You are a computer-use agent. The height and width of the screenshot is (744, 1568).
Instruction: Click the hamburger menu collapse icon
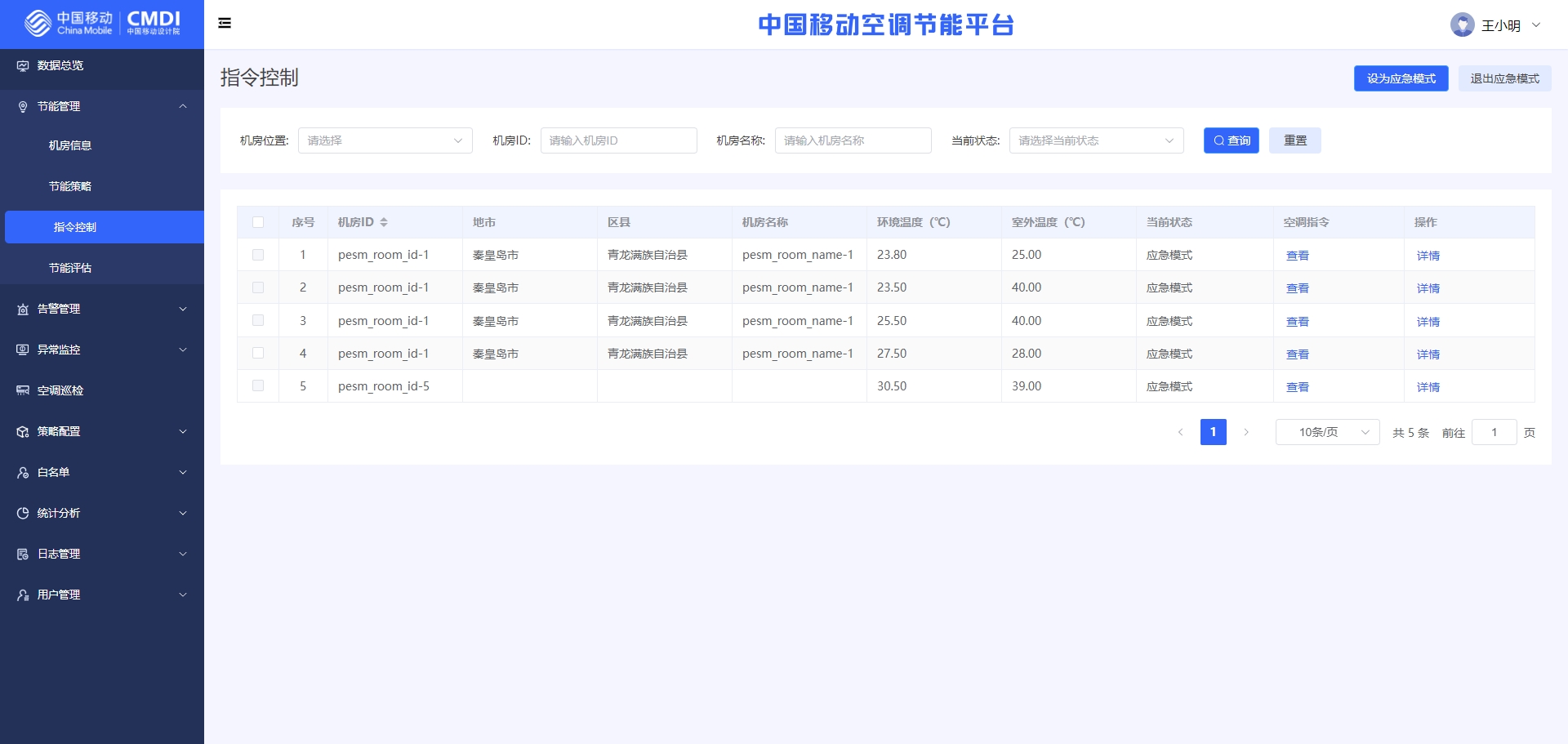coord(225,23)
